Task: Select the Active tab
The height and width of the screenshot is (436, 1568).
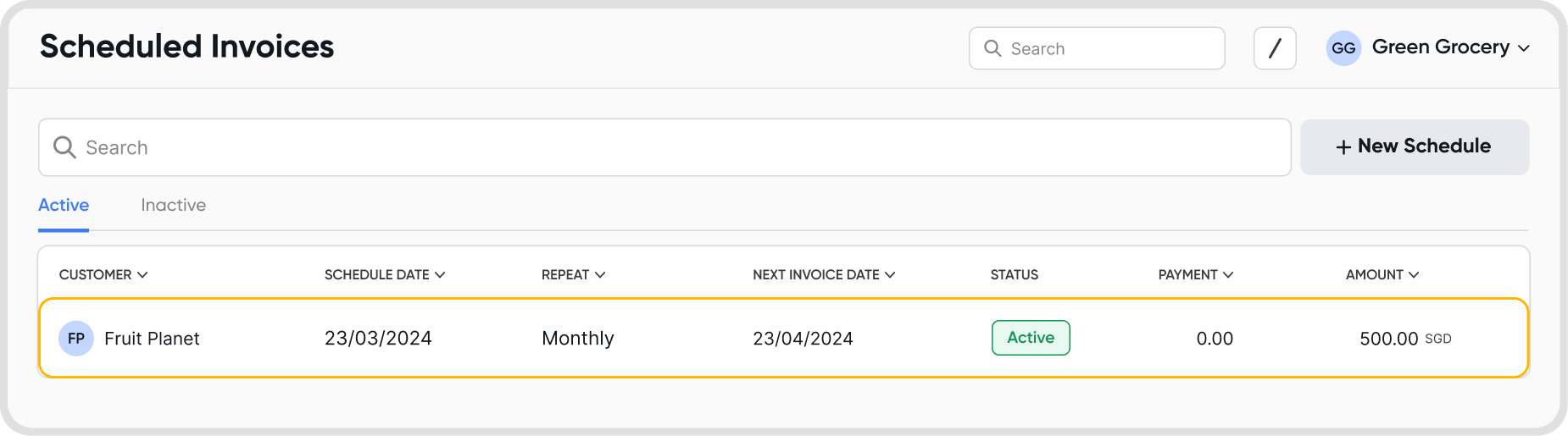Action: click(x=64, y=205)
